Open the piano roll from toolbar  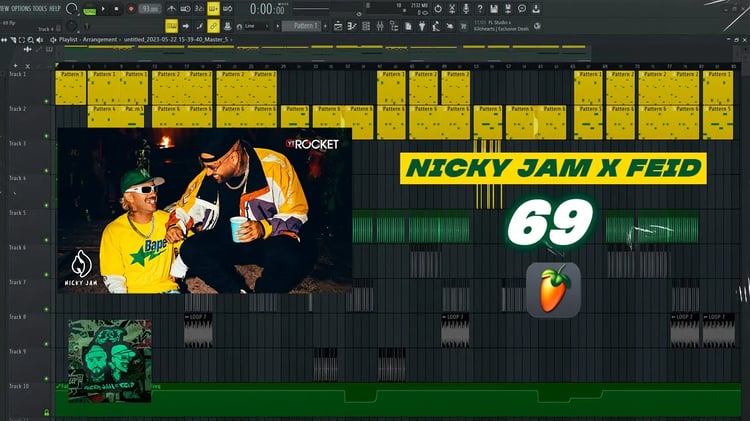pos(352,26)
